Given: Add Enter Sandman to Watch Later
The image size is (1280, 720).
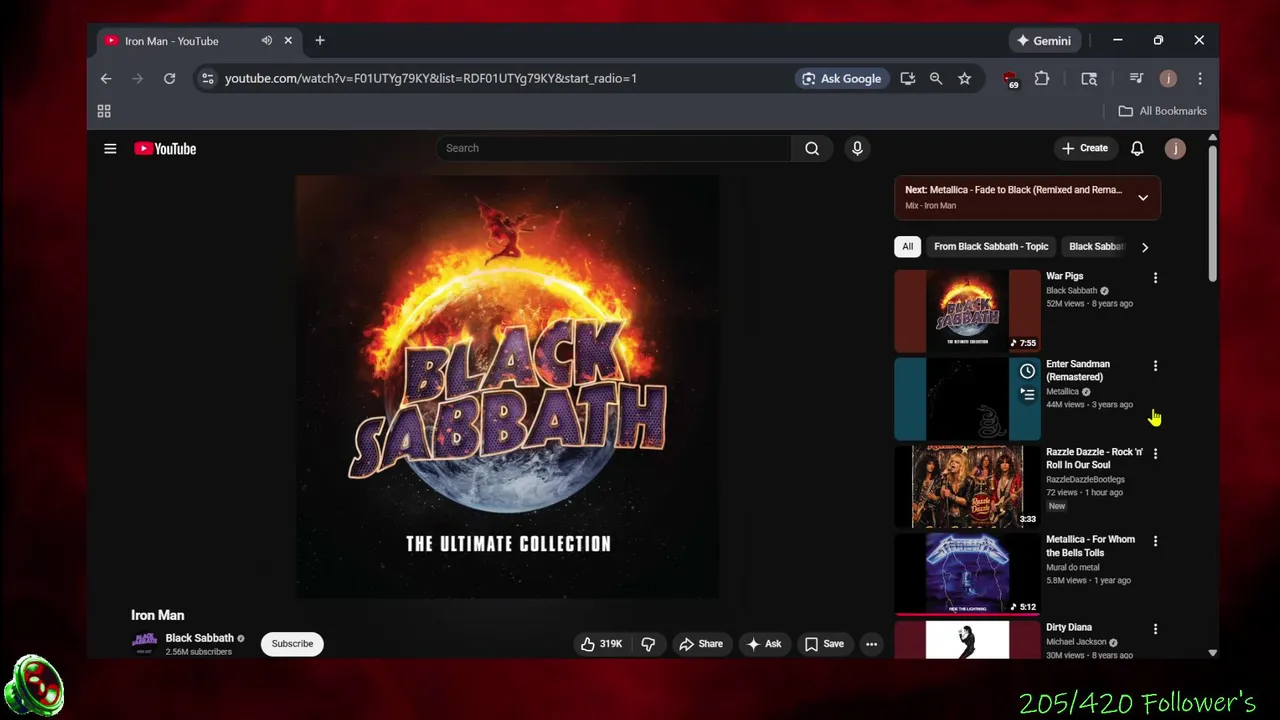Looking at the screenshot, I should coord(1027,371).
